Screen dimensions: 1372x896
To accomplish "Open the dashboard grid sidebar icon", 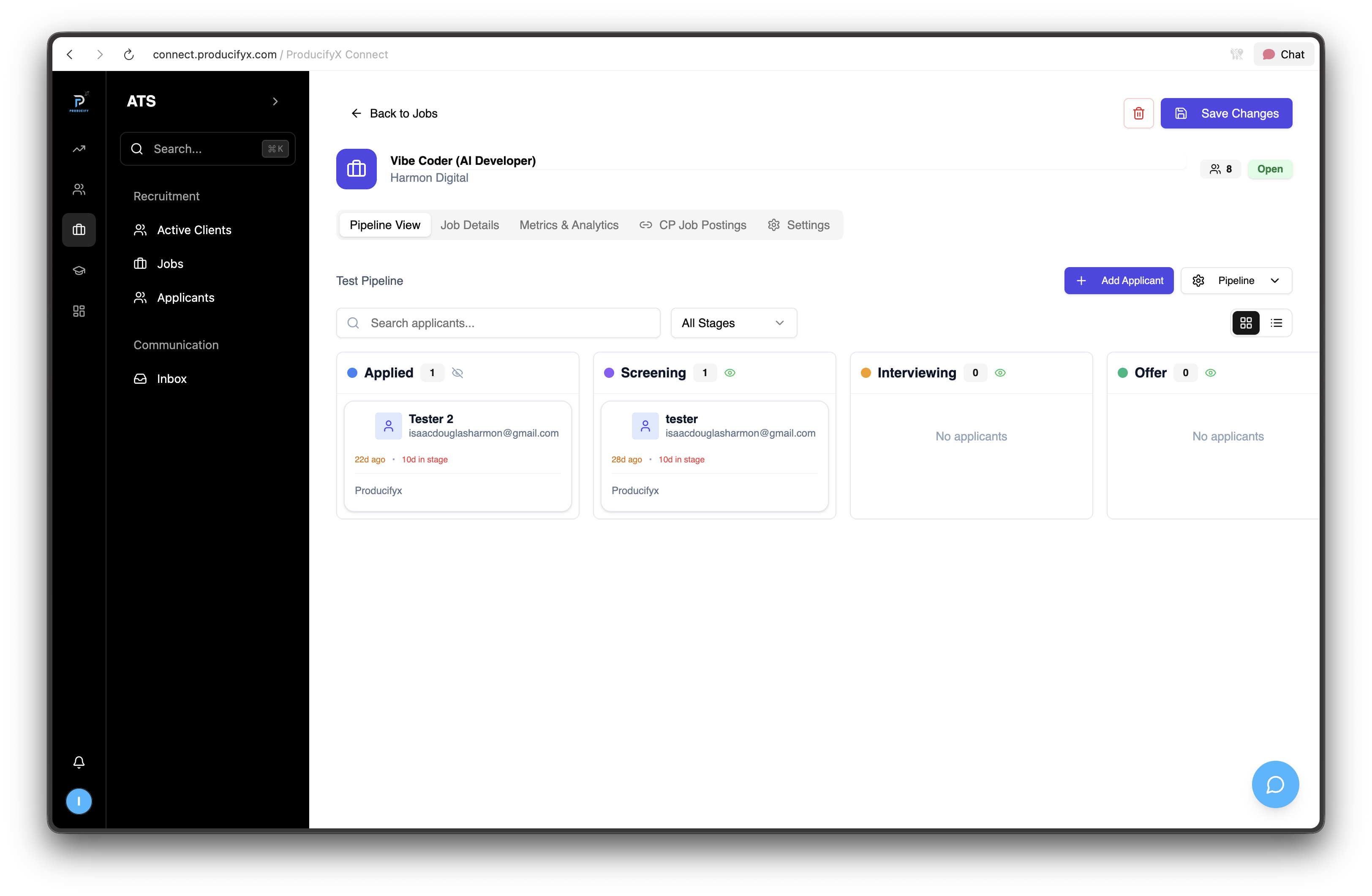I will (x=79, y=311).
